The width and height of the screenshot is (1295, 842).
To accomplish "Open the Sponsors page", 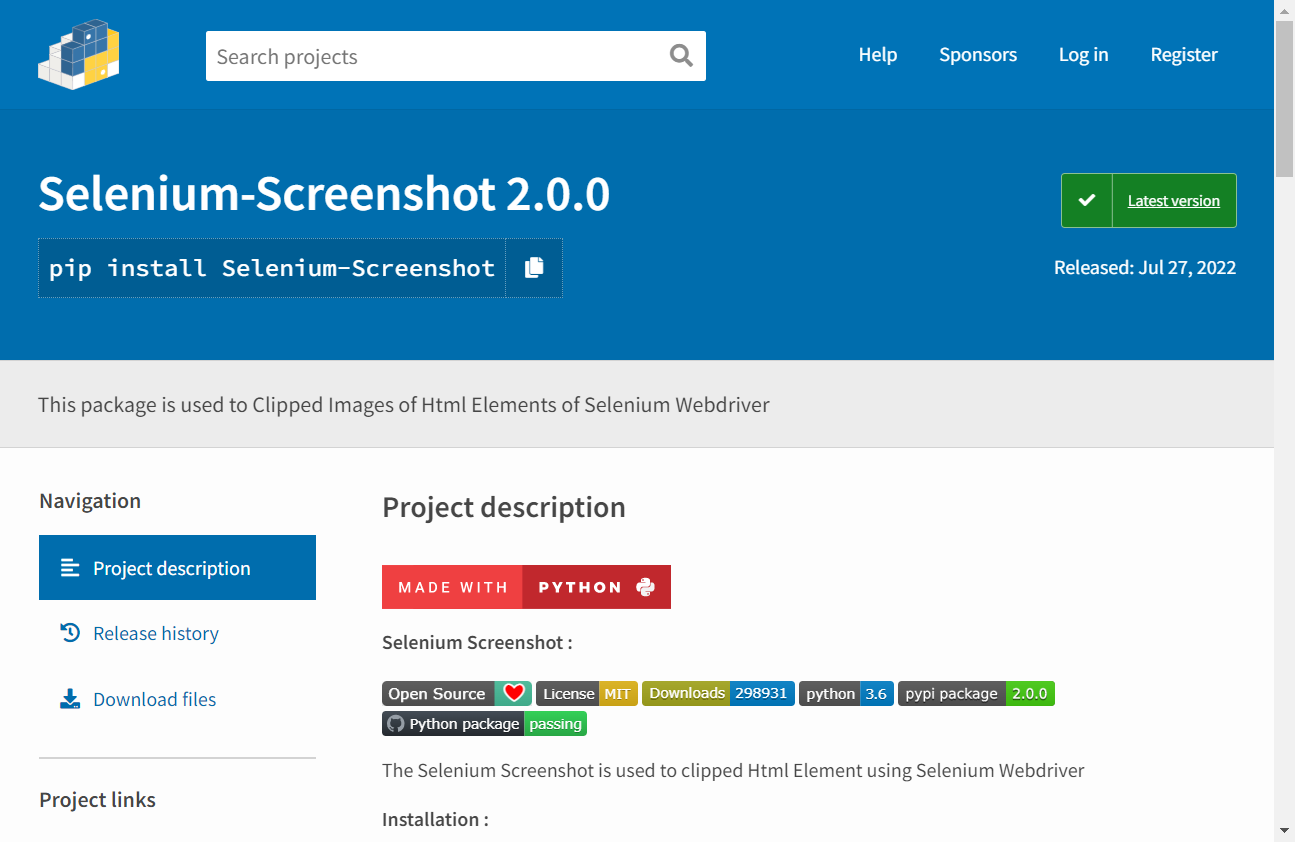I will [x=978, y=55].
